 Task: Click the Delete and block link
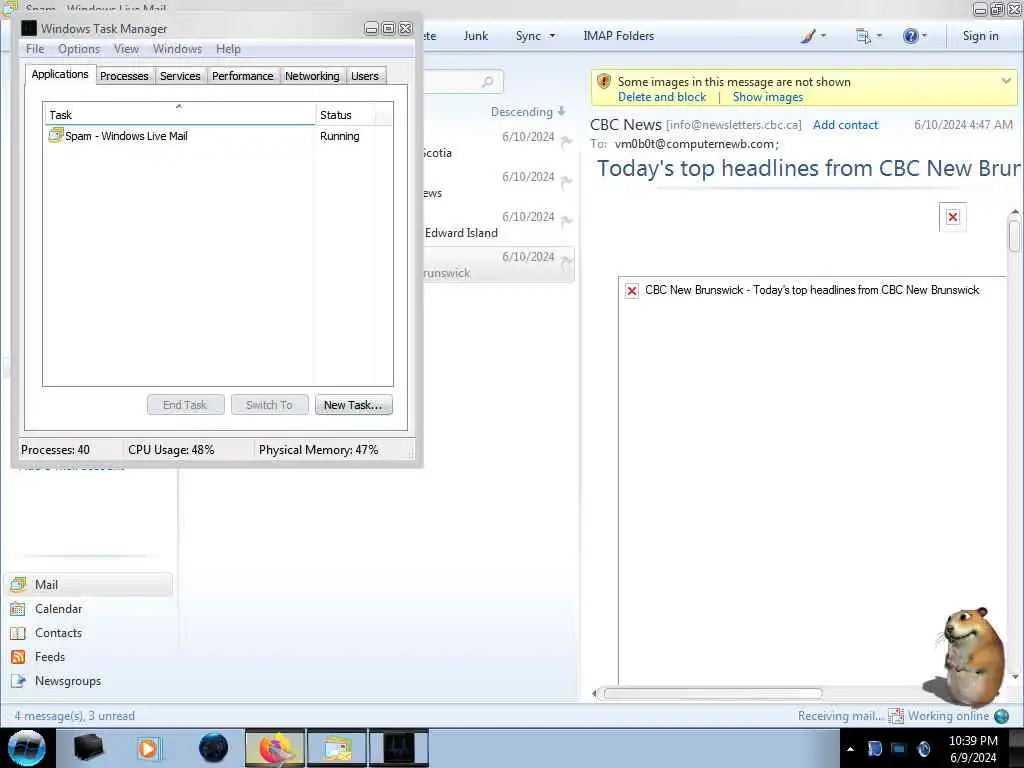662,97
